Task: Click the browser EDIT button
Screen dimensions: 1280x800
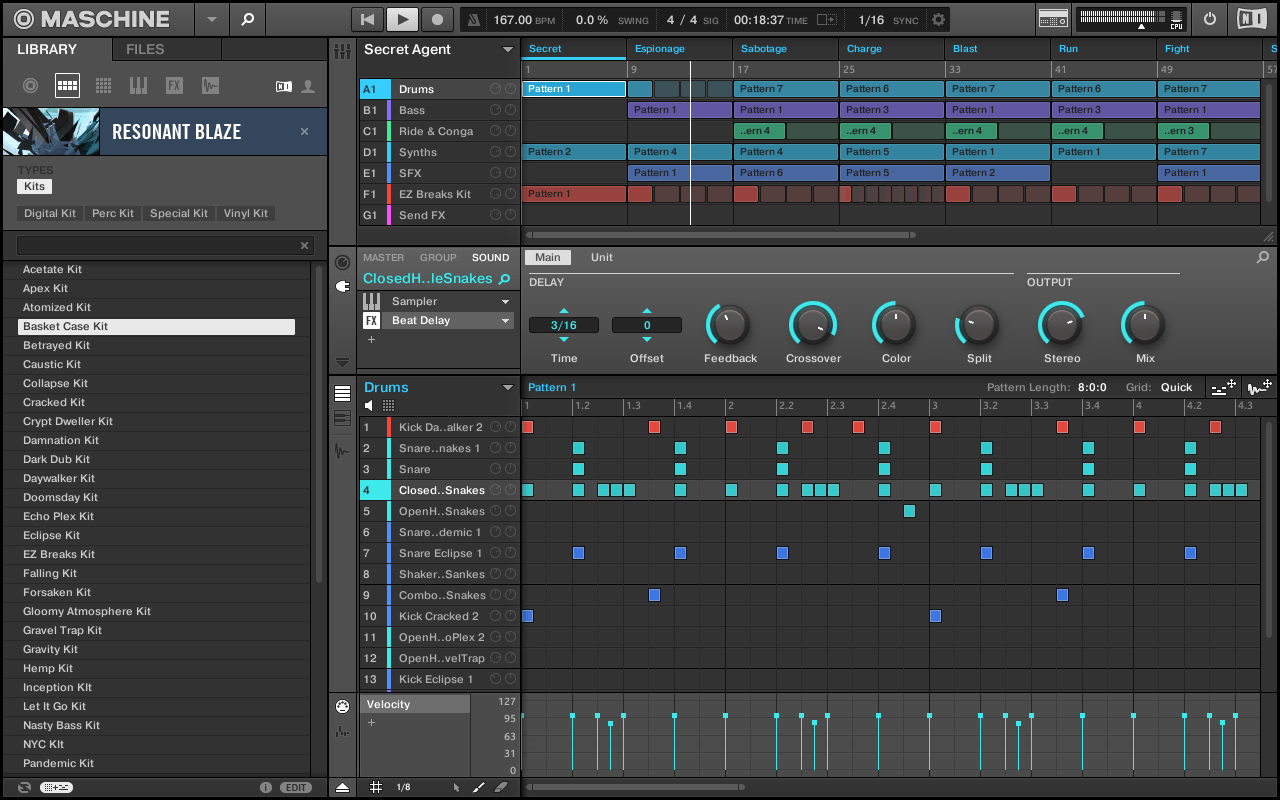Action: [x=296, y=788]
